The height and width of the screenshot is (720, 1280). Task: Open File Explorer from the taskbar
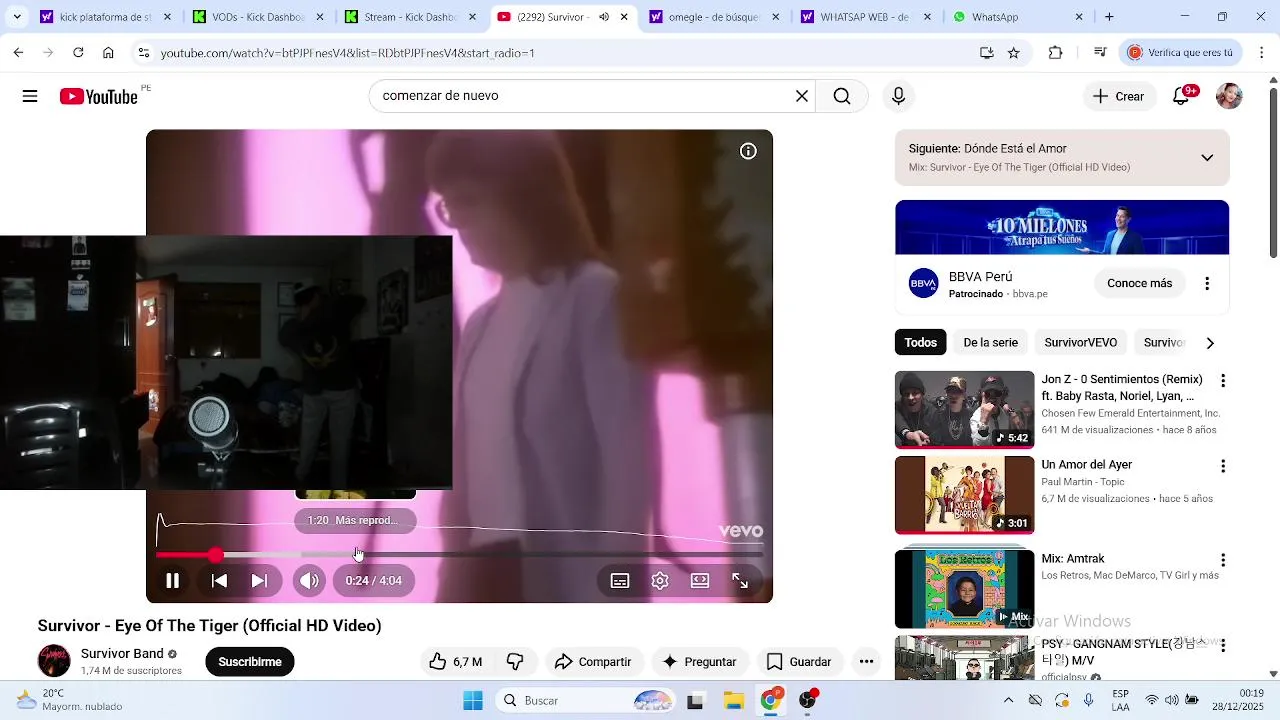[x=733, y=700]
